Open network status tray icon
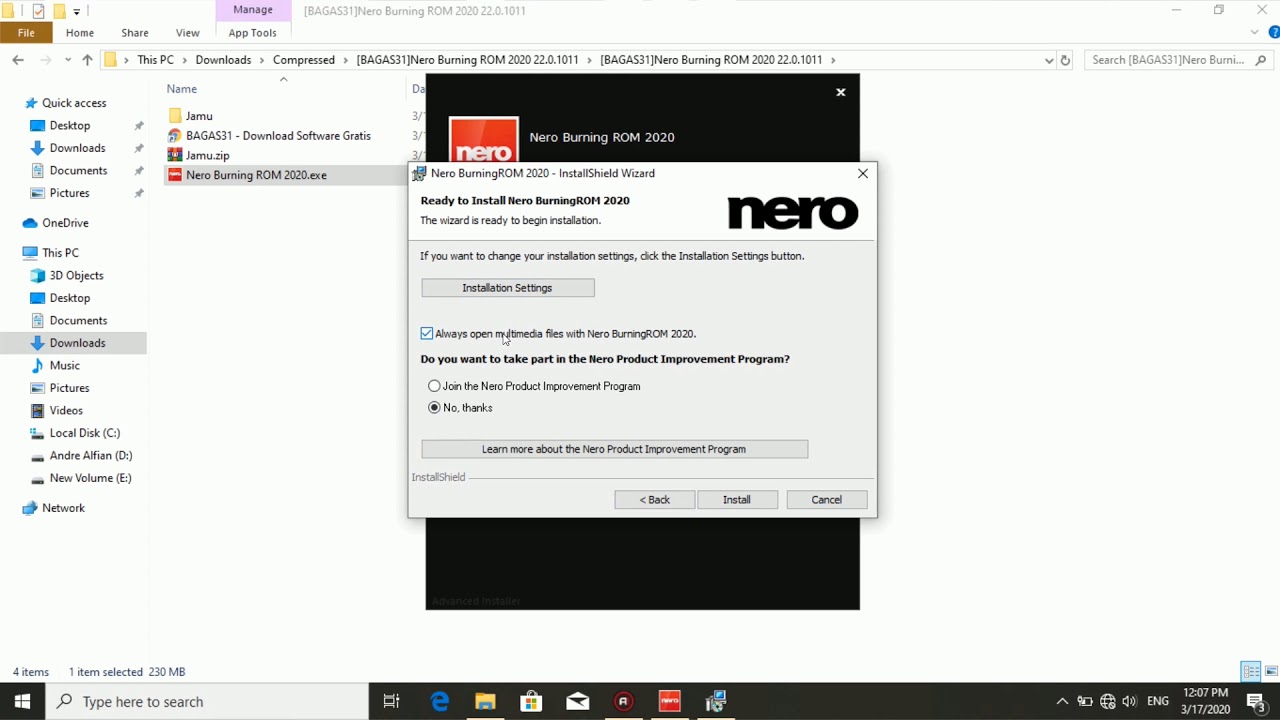 [1107, 702]
